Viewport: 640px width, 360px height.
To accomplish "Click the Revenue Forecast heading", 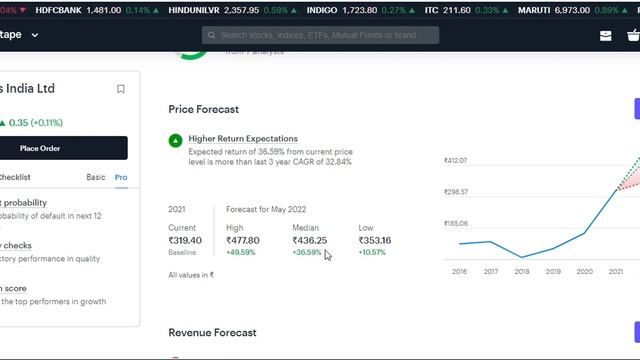I will [212, 333].
